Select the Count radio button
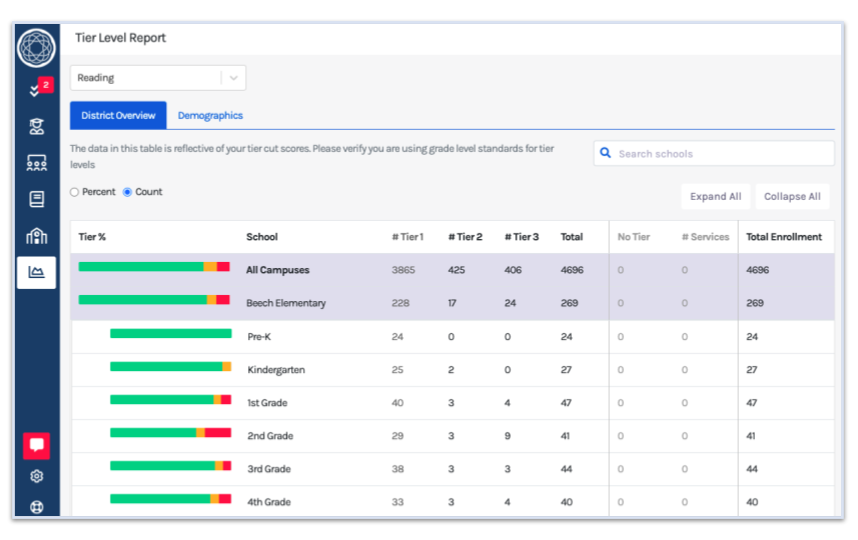The image size is (858, 540). click(x=127, y=192)
